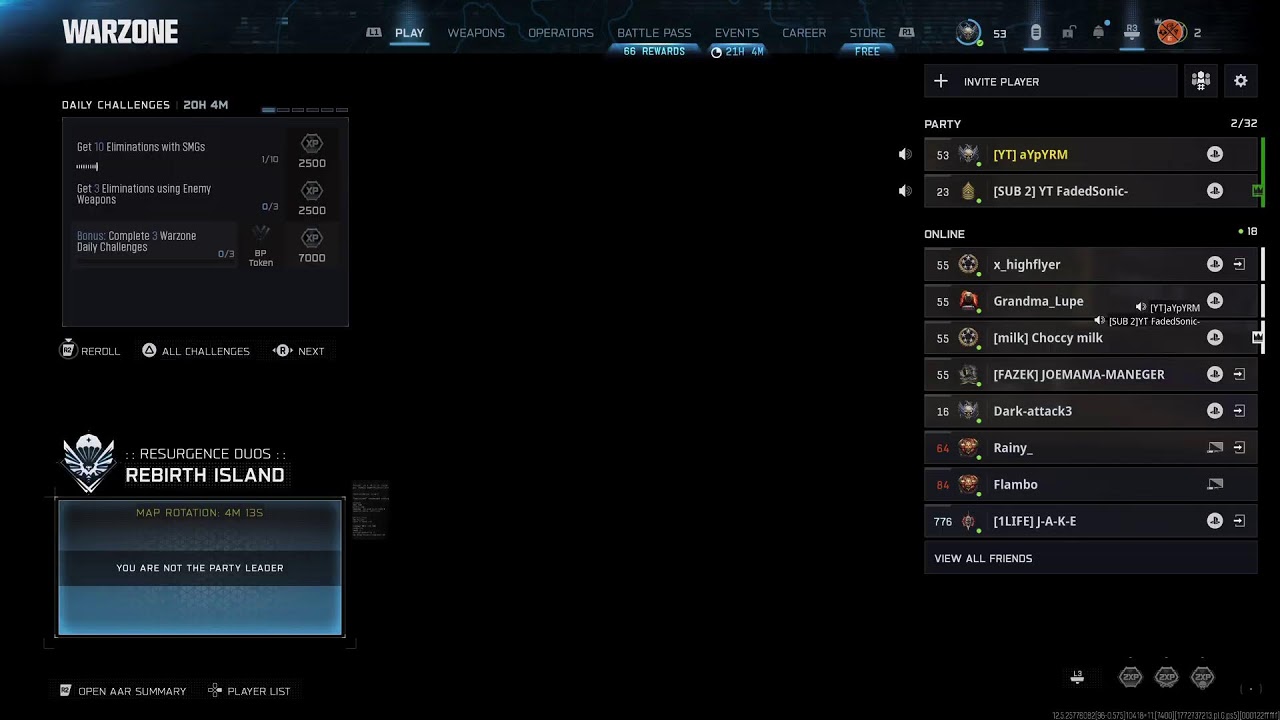The height and width of the screenshot is (720, 1280).
Task: Open the notifications bell icon
Action: 1099,32
